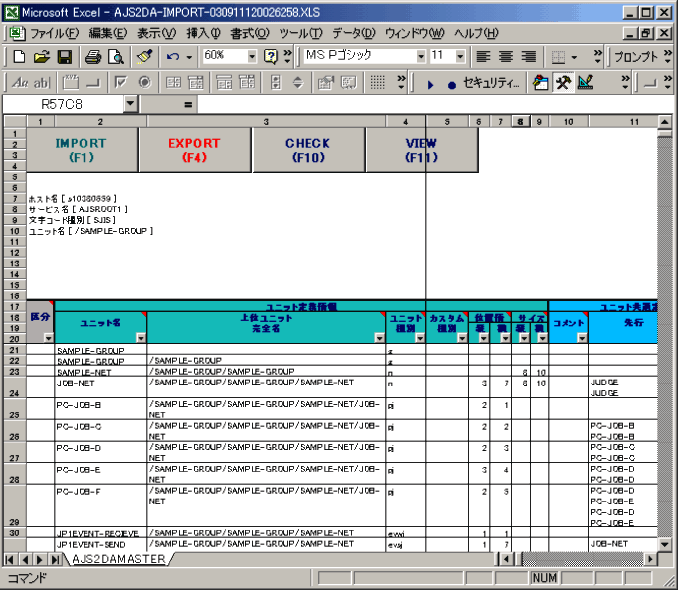Select the Check Box control in the Forms toolbar
678x590 pixels.
121,82
